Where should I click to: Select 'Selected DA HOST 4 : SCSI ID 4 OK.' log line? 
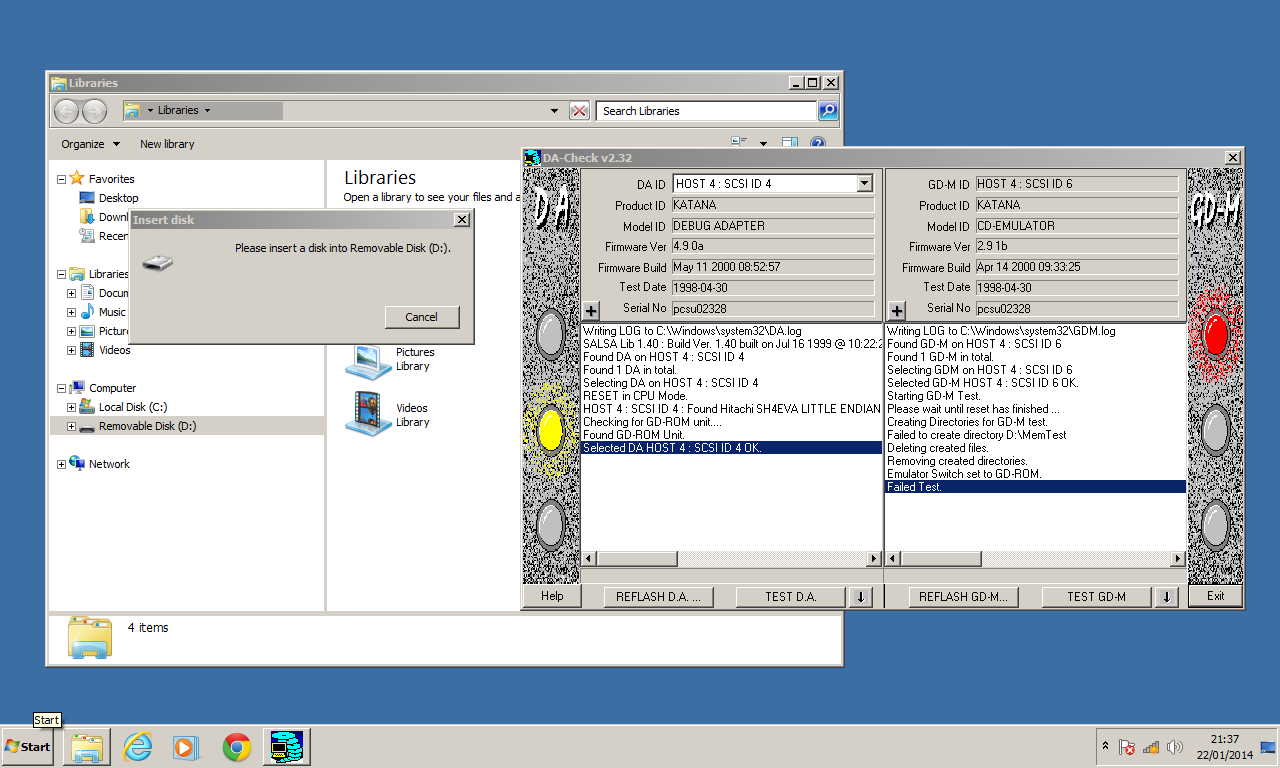731,448
